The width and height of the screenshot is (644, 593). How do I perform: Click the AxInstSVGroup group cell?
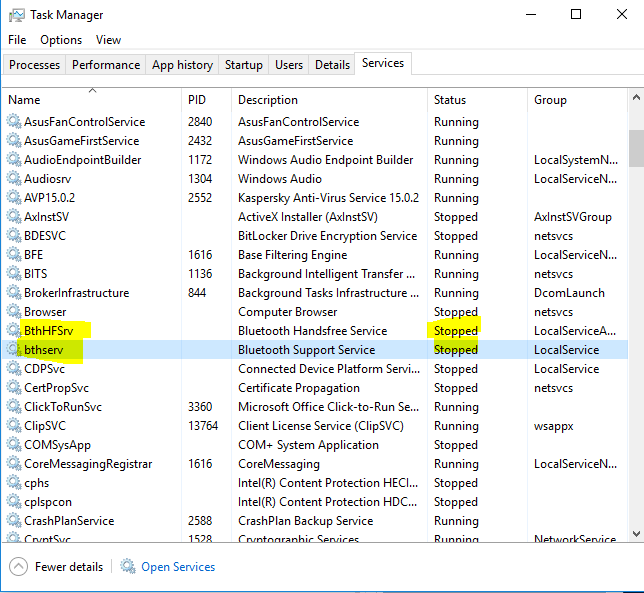tap(573, 216)
